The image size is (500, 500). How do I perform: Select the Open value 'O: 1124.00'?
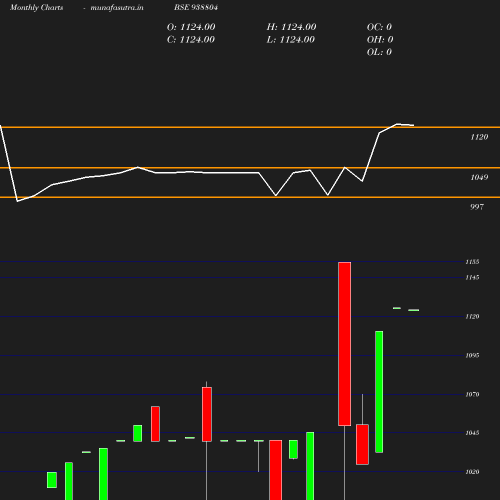[191, 27]
